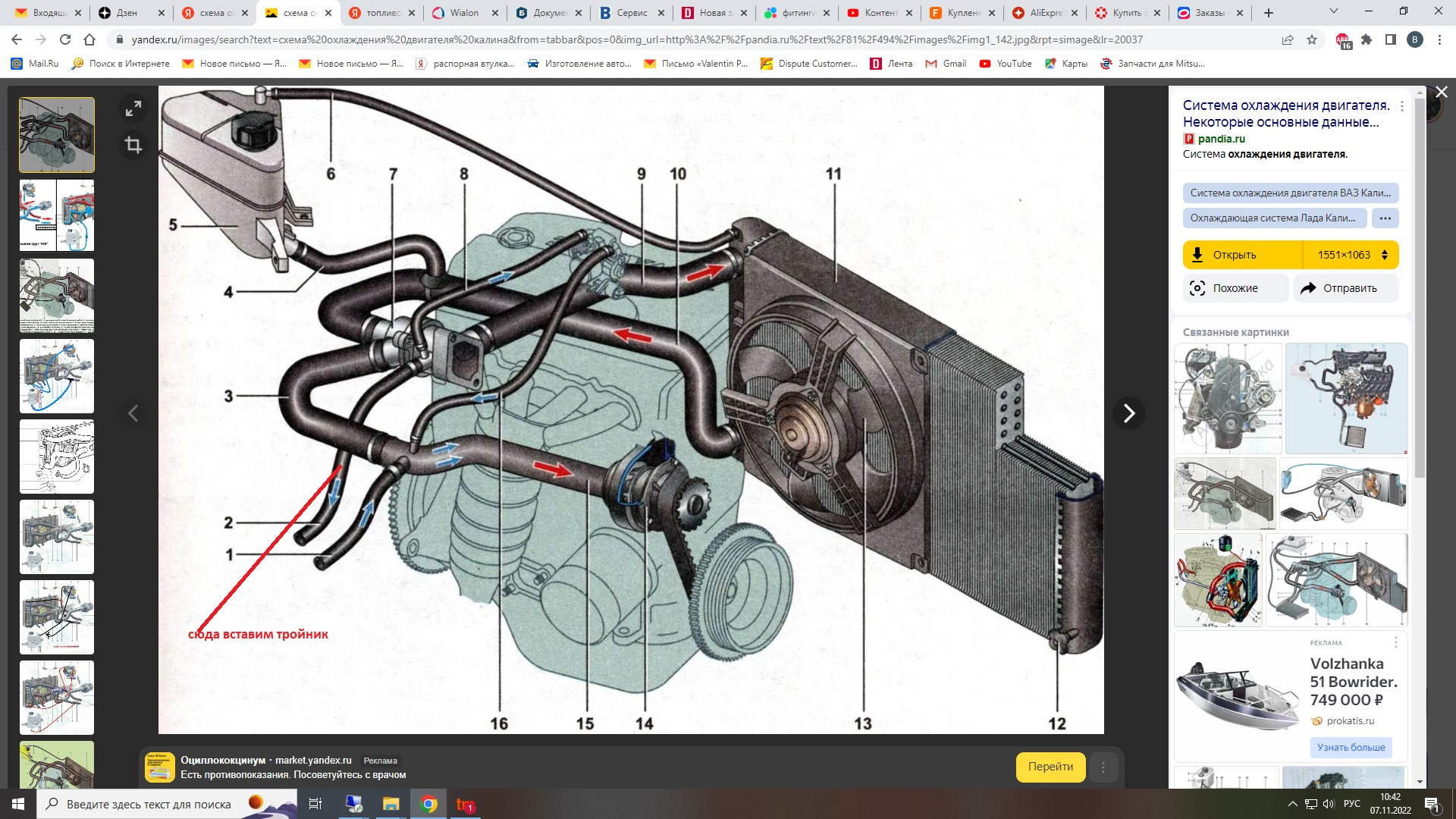The image size is (1456, 819).
Task: Select second thumbnail in left strip
Action: click(x=57, y=215)
